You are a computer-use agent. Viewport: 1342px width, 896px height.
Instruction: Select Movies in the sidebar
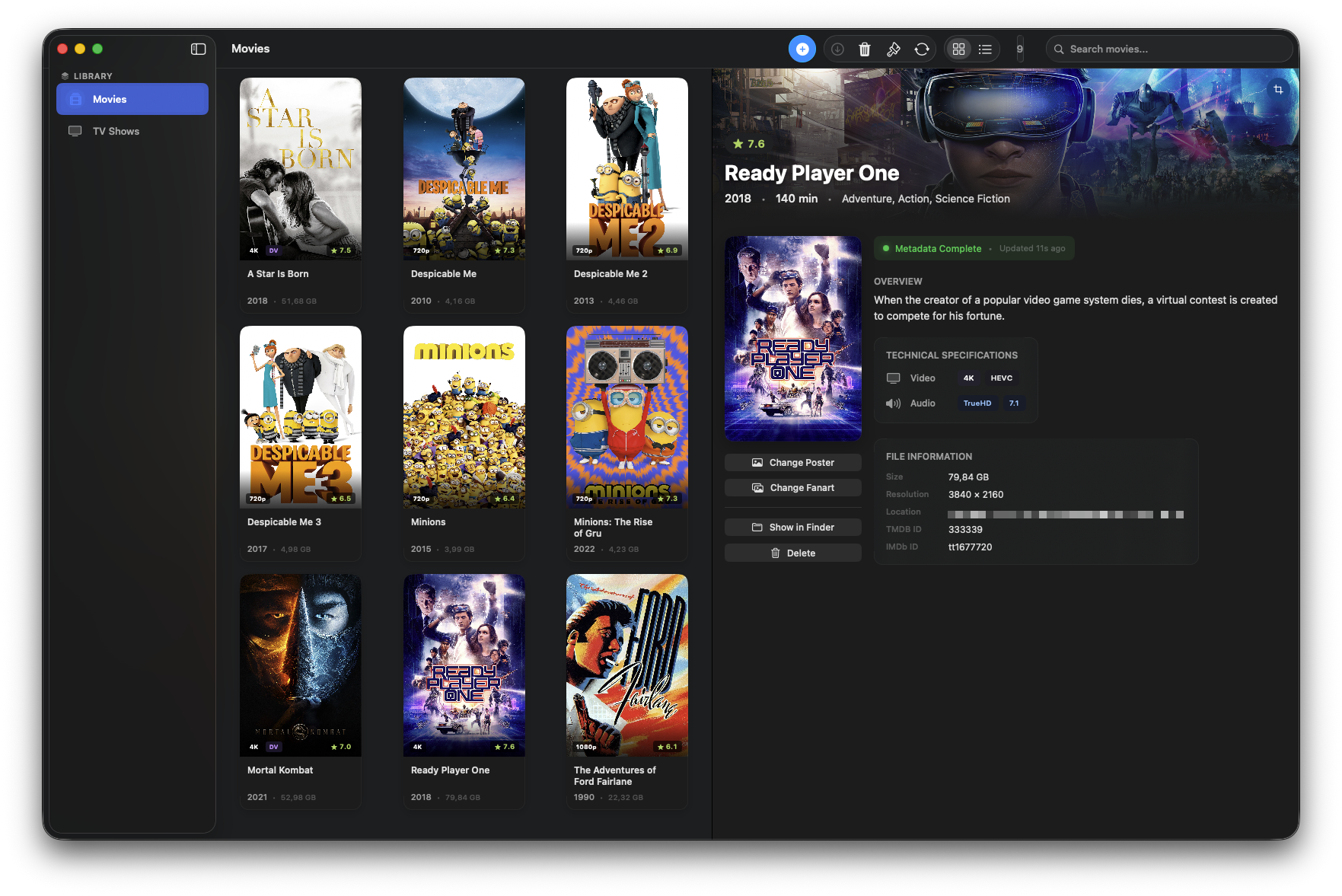point(132,99)
